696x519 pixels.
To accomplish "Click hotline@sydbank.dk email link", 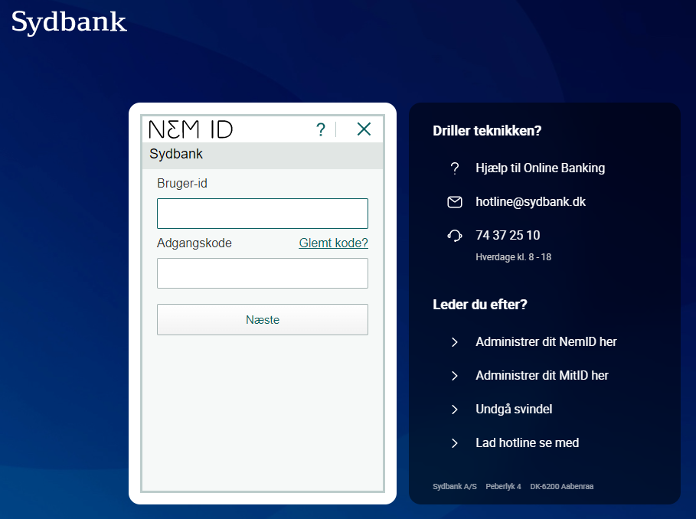I will 530,202.
